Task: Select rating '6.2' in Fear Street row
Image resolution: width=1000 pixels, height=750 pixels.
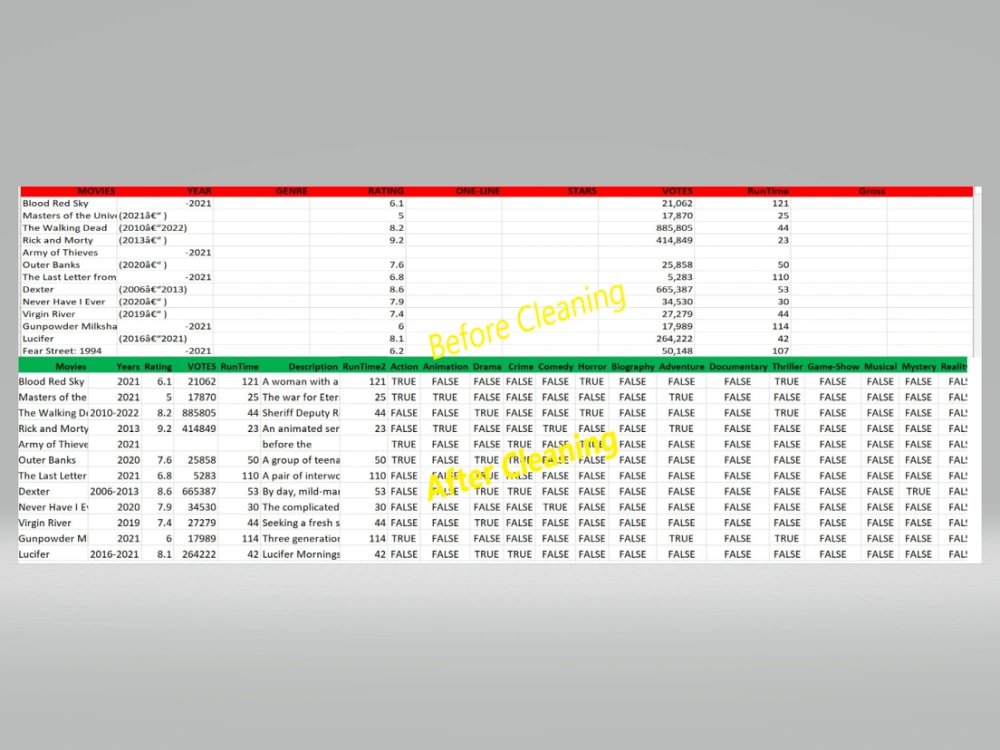Action: pyautogui.click(x=397, y=351)
